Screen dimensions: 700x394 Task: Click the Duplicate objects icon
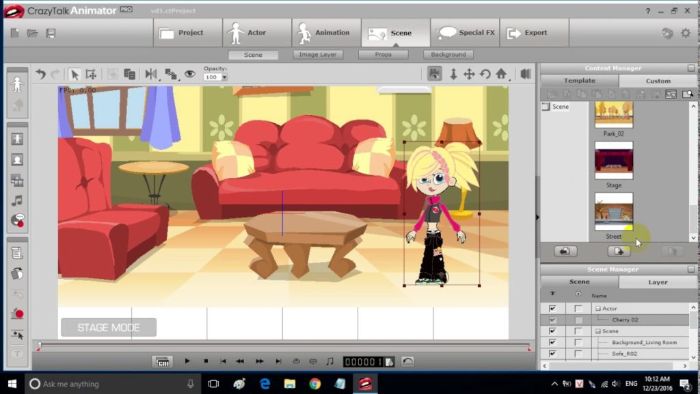pyautogui.click(x=129, y=74)
